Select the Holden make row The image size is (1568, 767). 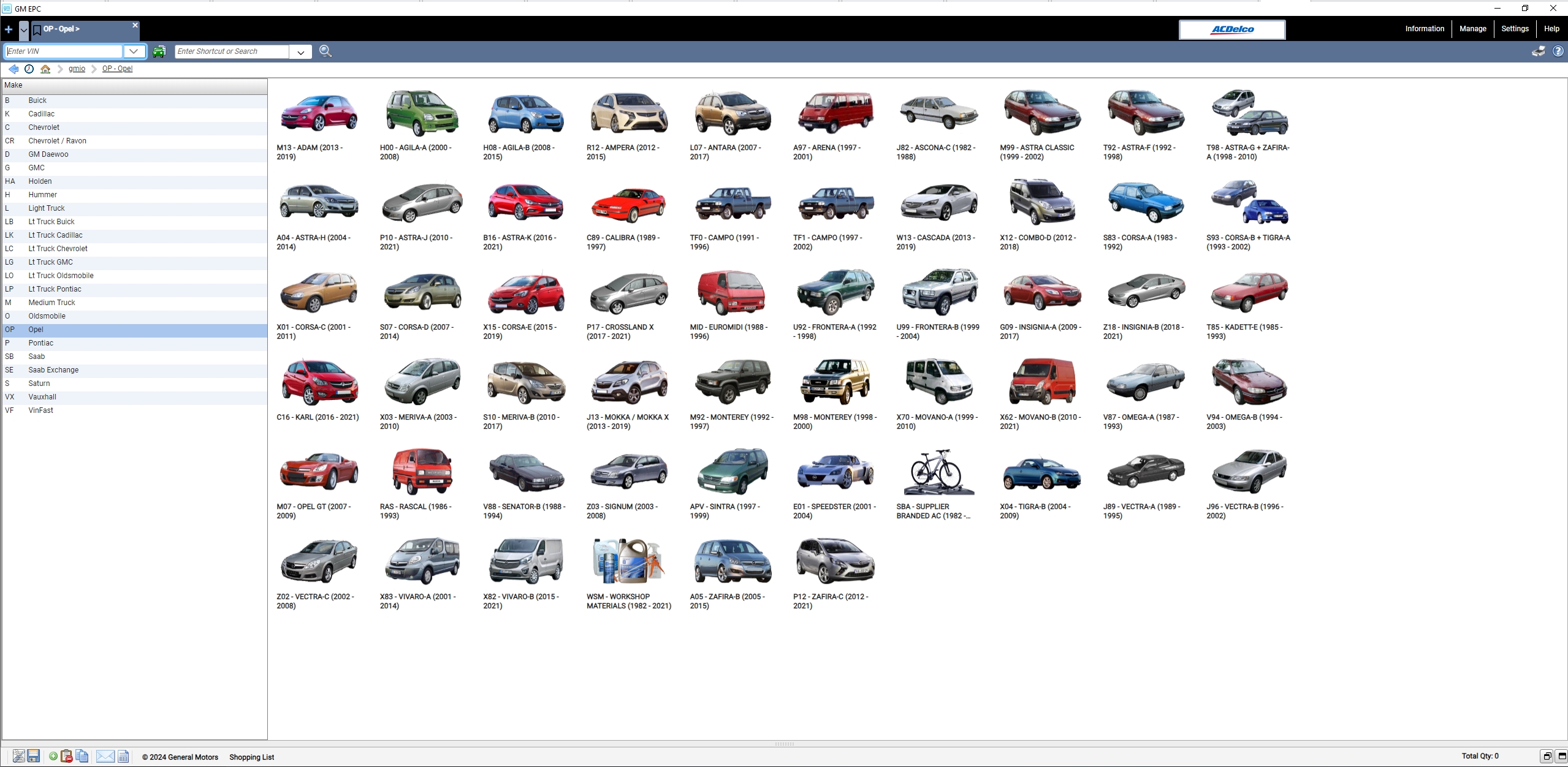(135, 181)
